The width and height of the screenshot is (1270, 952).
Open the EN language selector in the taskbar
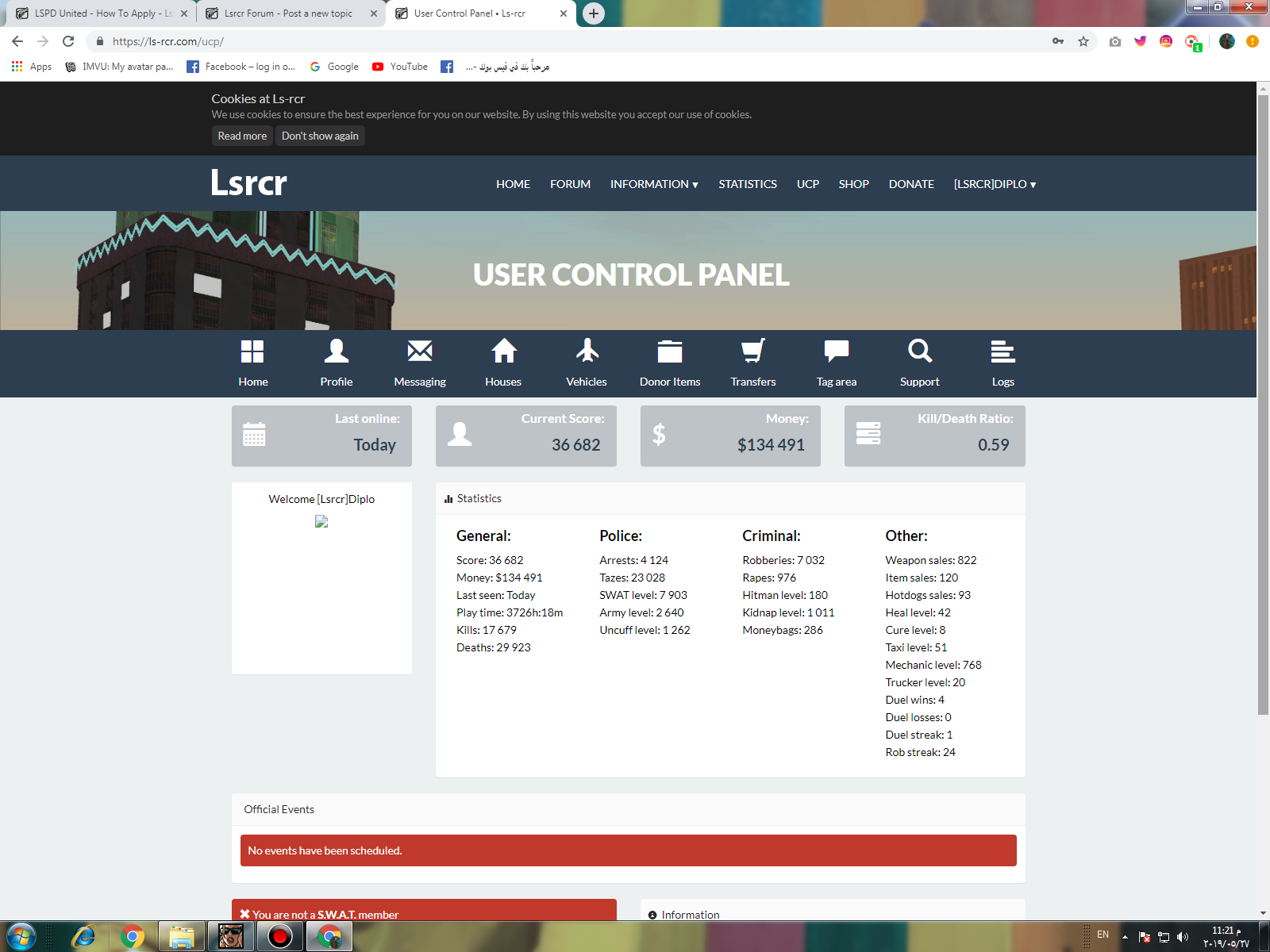1103,935
